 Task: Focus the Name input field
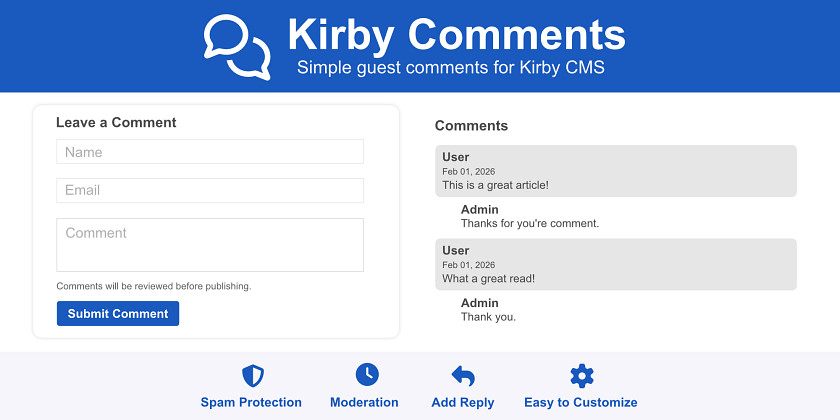click(210, 152)
